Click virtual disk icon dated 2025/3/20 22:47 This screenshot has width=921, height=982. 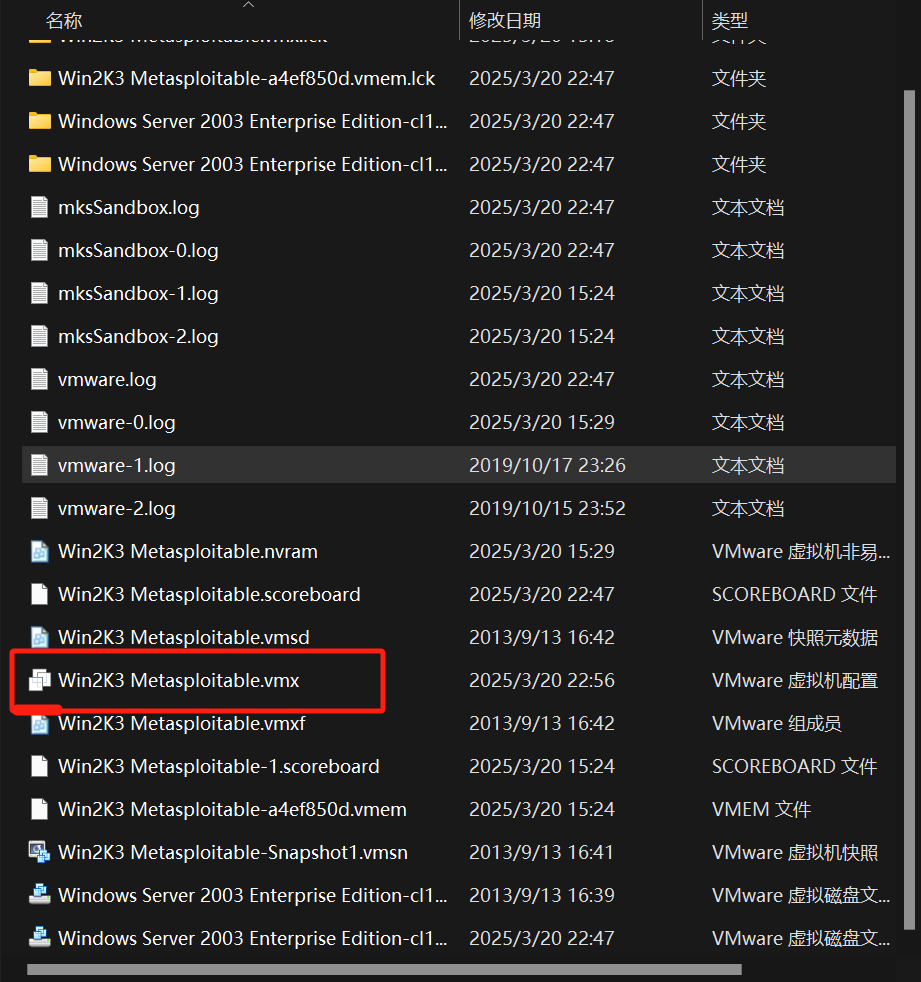[39, 939]
